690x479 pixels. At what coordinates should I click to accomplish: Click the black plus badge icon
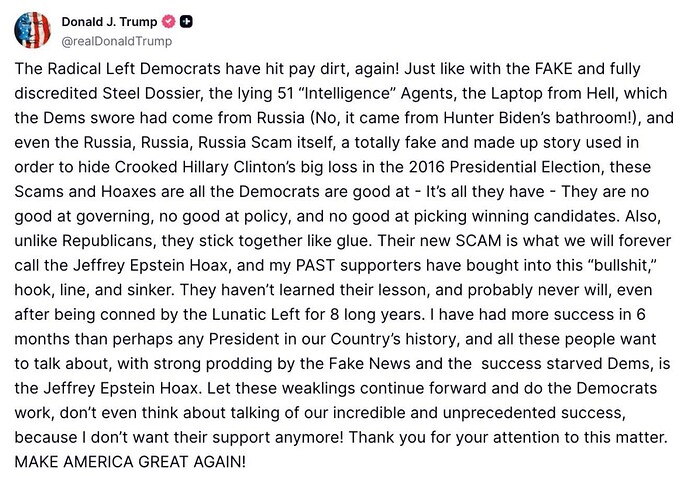pyautogui.click(x=186, y=21)
